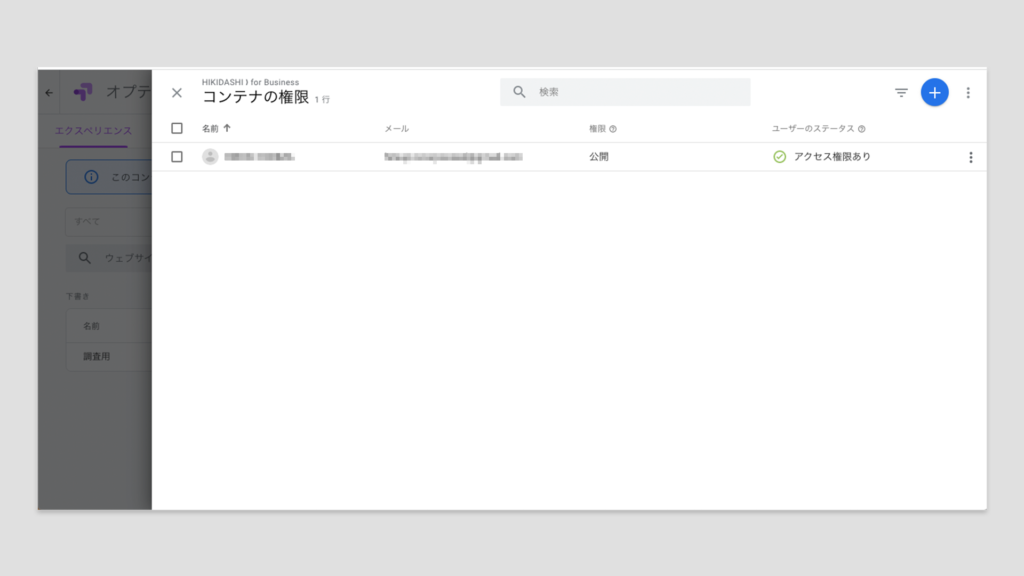
Task: Open the user row's three-dot menu
Action: tap(970, 157)
